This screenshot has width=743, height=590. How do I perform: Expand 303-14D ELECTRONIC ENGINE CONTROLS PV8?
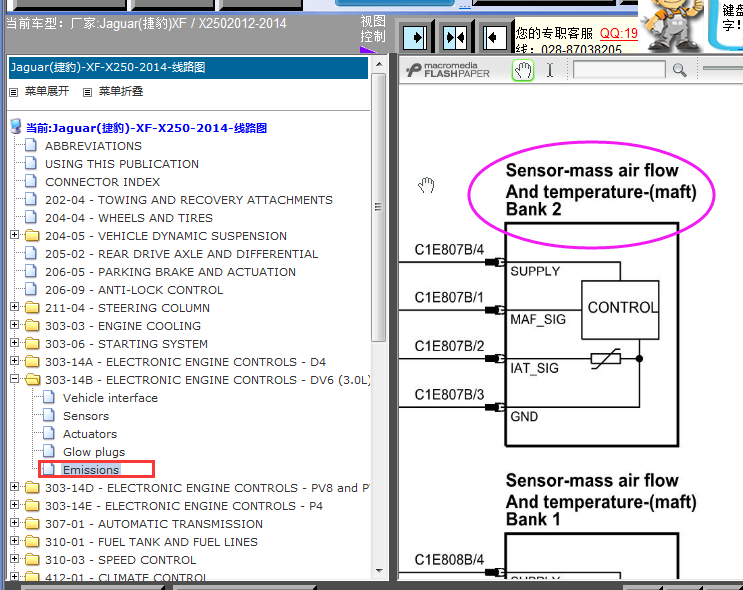click(x=15, y=487)
